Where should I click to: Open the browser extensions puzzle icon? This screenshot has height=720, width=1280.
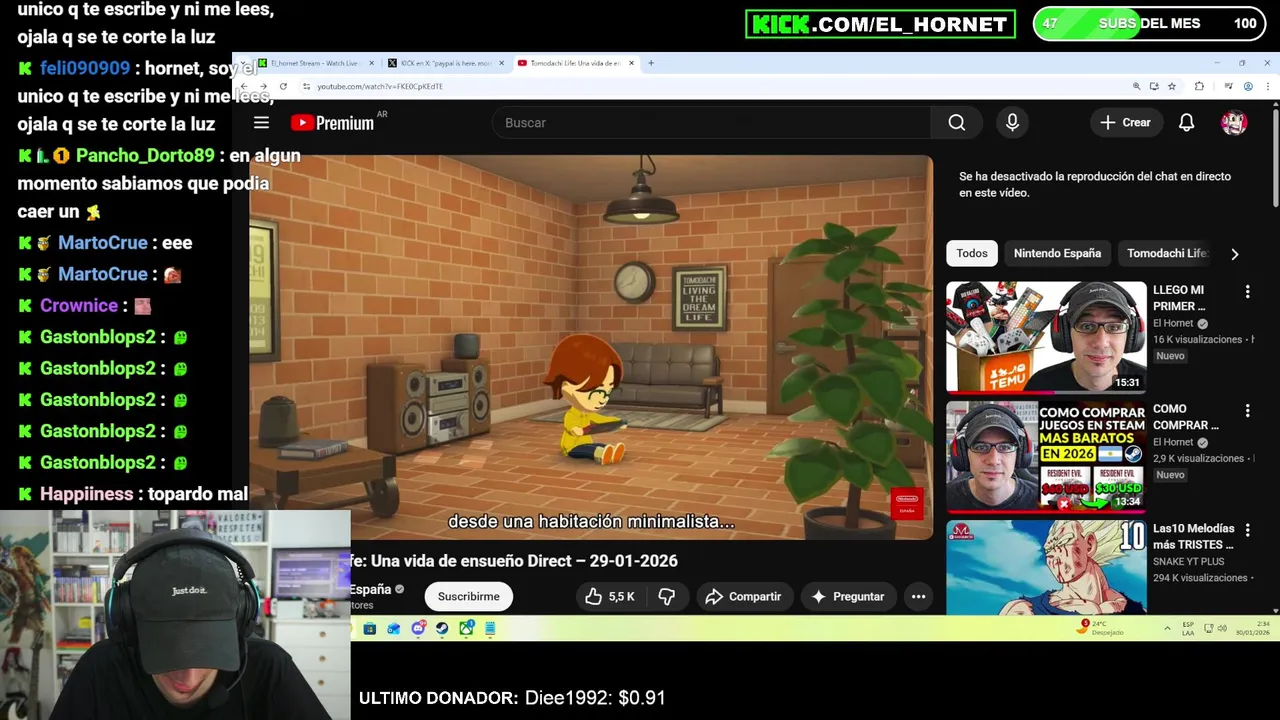1199,86
